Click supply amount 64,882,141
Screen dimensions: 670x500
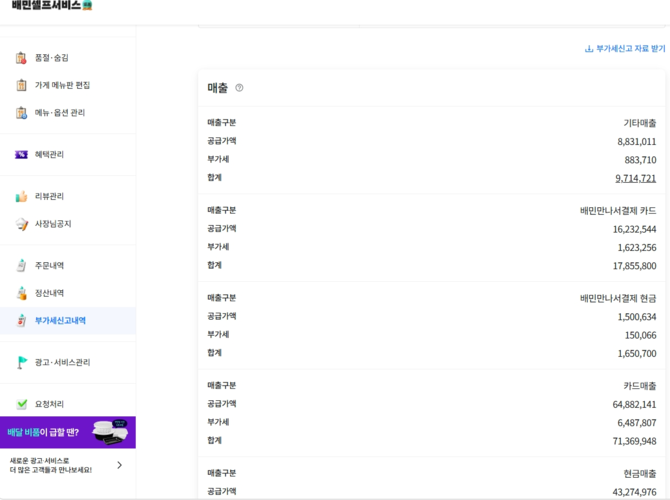click(x=634, y=405)
